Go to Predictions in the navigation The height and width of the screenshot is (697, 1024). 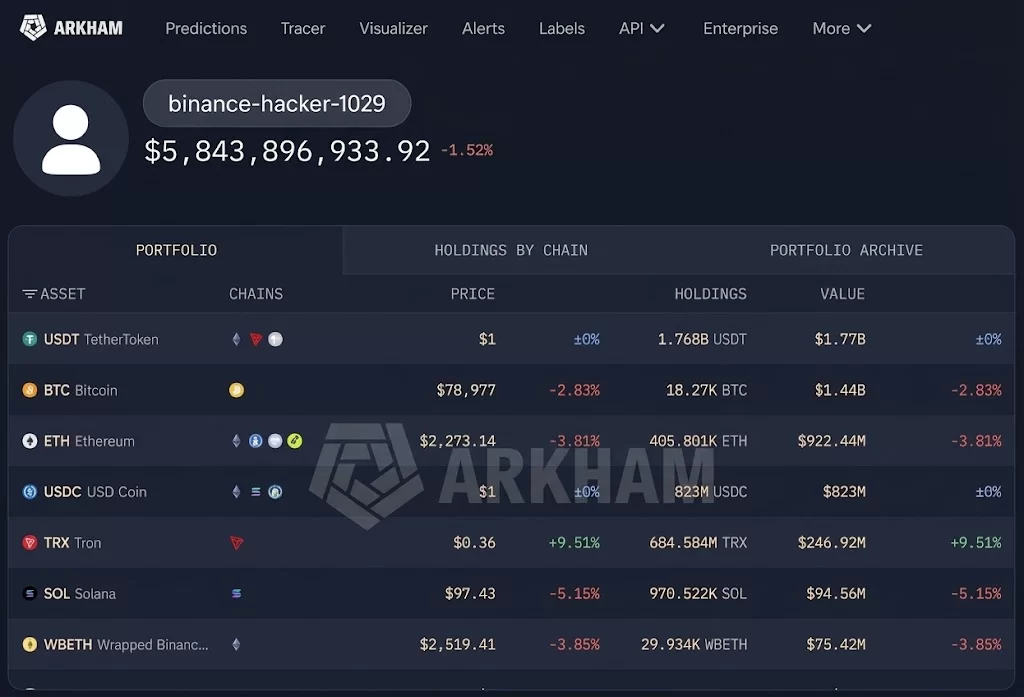(x=206, y=29)
